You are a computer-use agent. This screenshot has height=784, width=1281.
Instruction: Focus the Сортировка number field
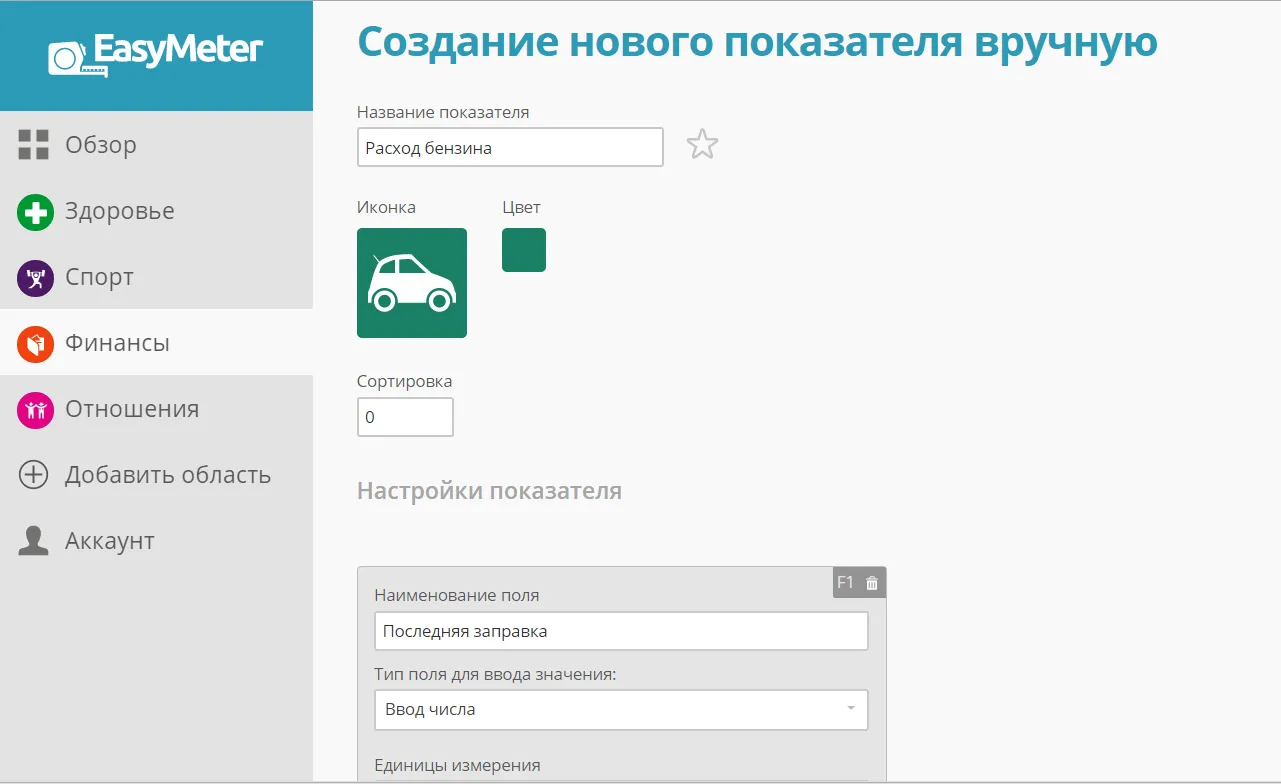[404, 416]
